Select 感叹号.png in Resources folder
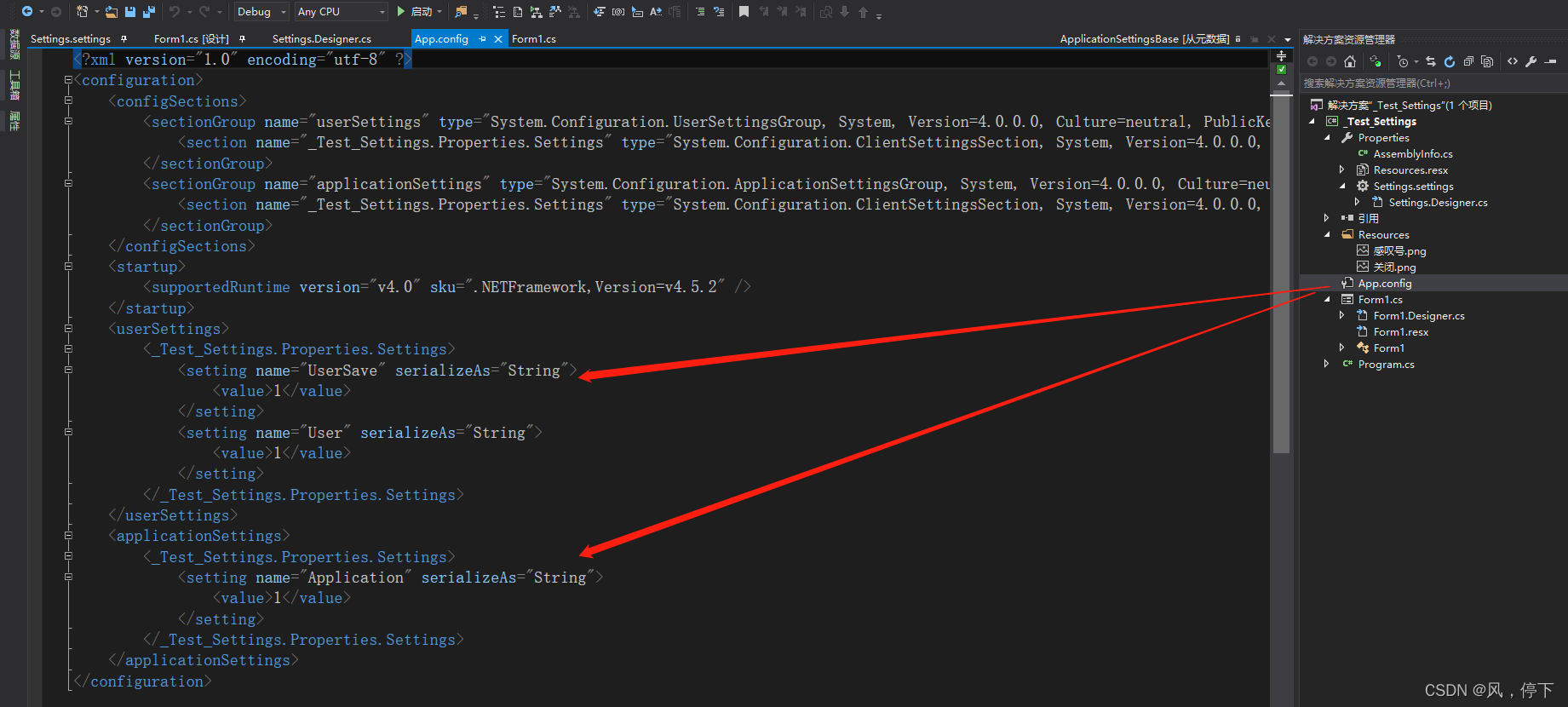The height and width of the screenshot is (707, 1568). [x=1399, y=251]
